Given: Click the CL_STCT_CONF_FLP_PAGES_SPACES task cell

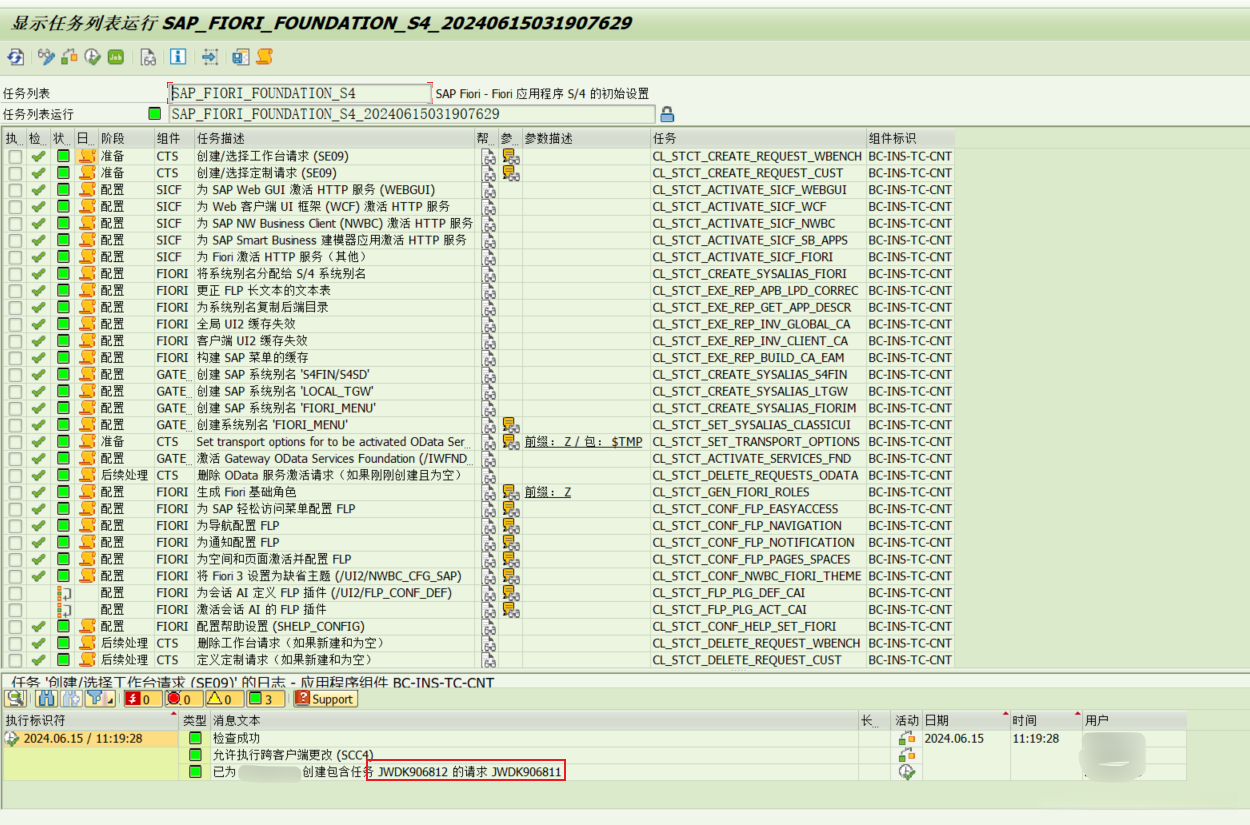Looking at the screenshot, I should (x=757, y=560).
